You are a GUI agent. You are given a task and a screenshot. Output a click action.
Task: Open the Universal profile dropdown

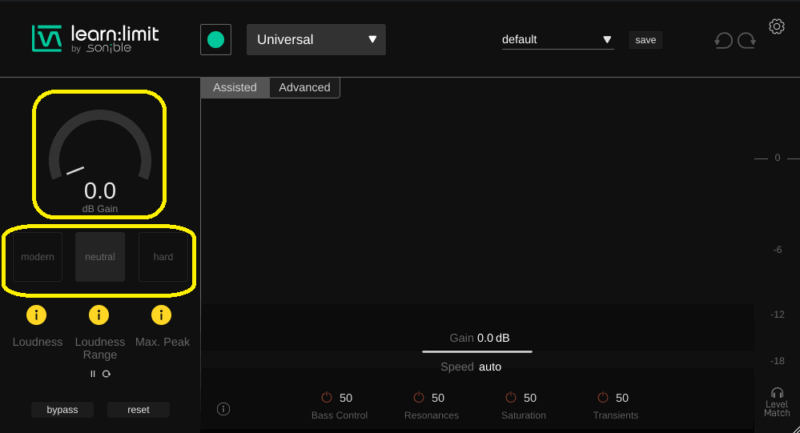316,40
